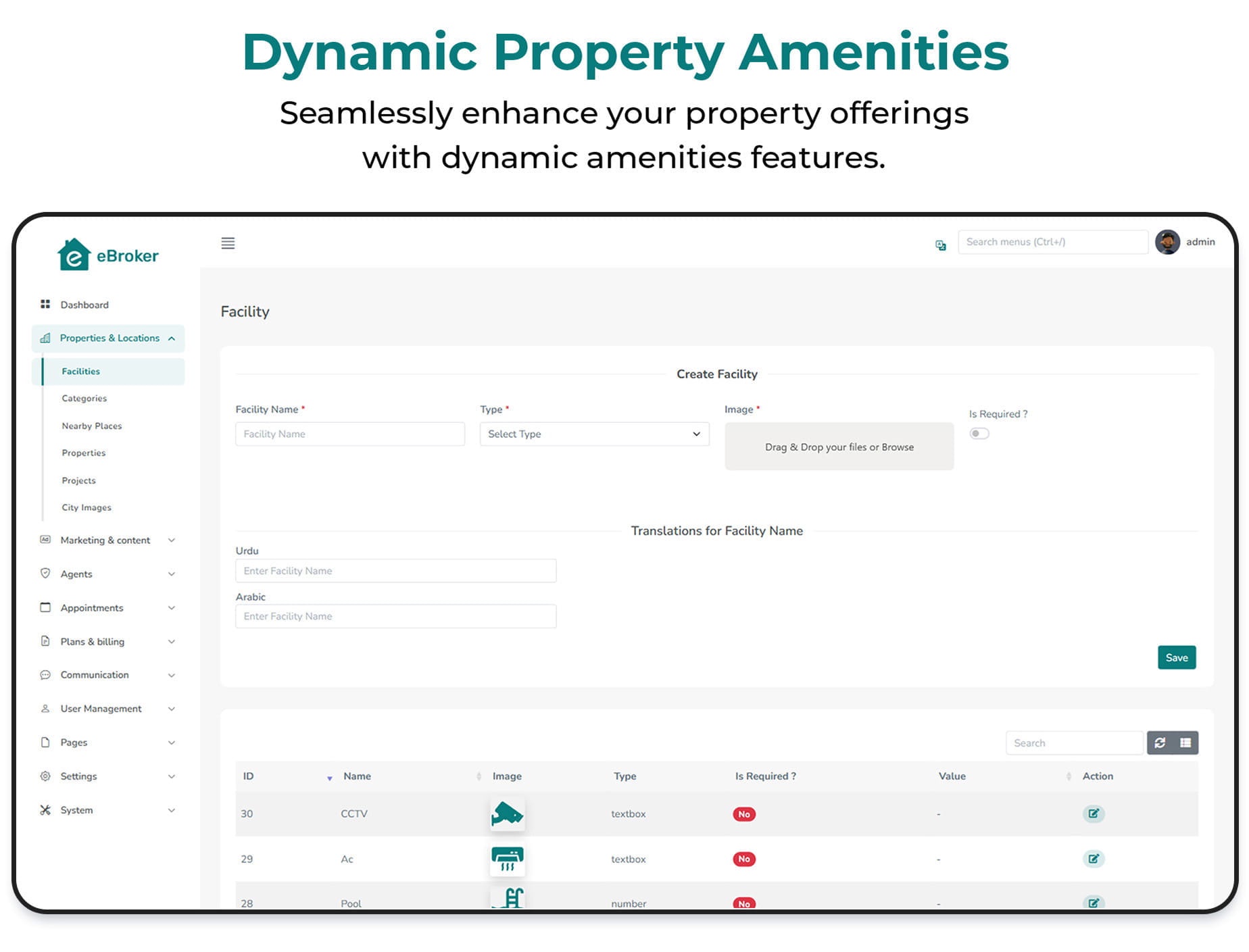Open the Dashboard from the sidebar
The height and width of the screenshot is (952, 1249).
84,305
